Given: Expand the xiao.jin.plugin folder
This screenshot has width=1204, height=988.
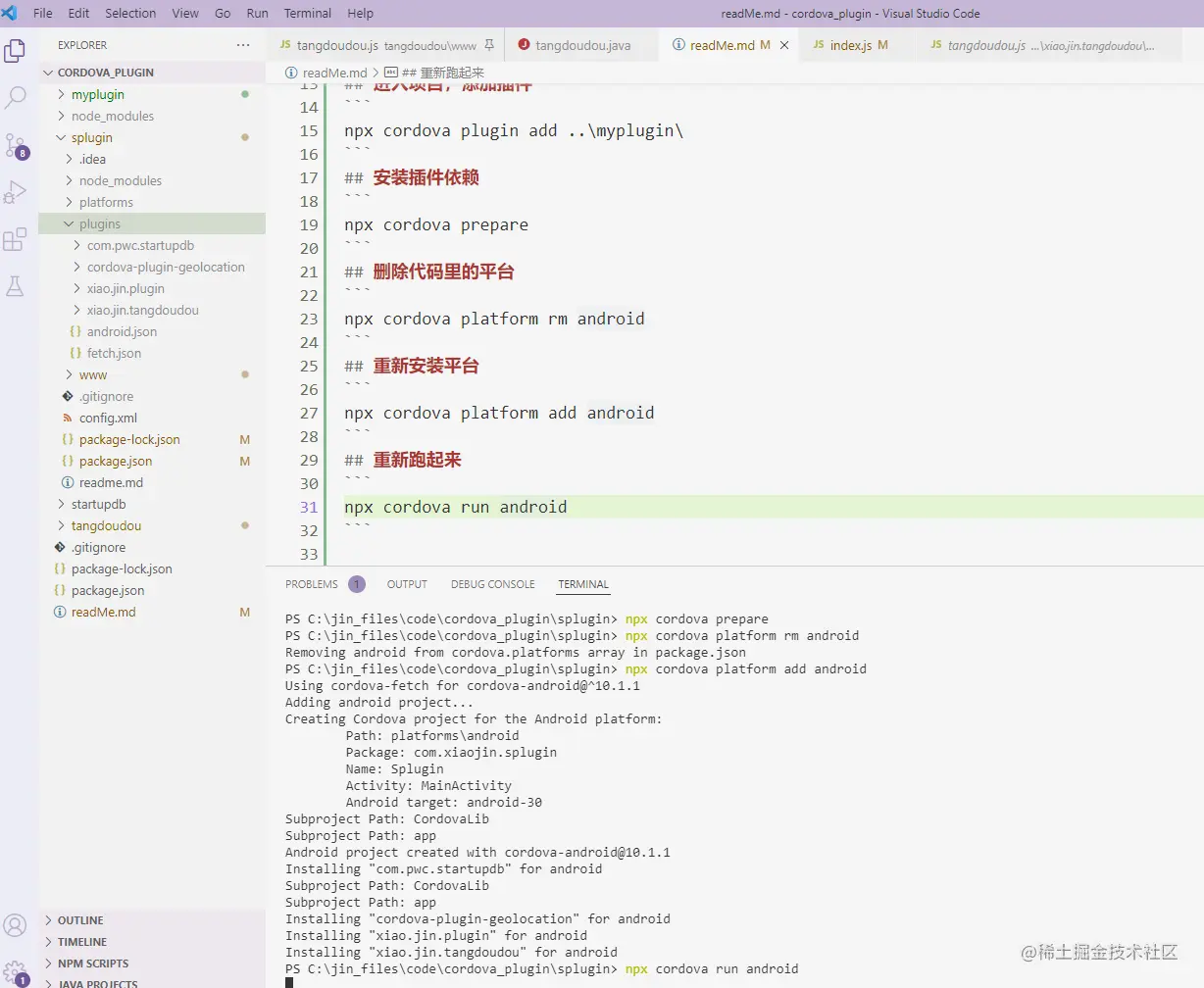Looking at the screenshot, I should click(77, 288).
